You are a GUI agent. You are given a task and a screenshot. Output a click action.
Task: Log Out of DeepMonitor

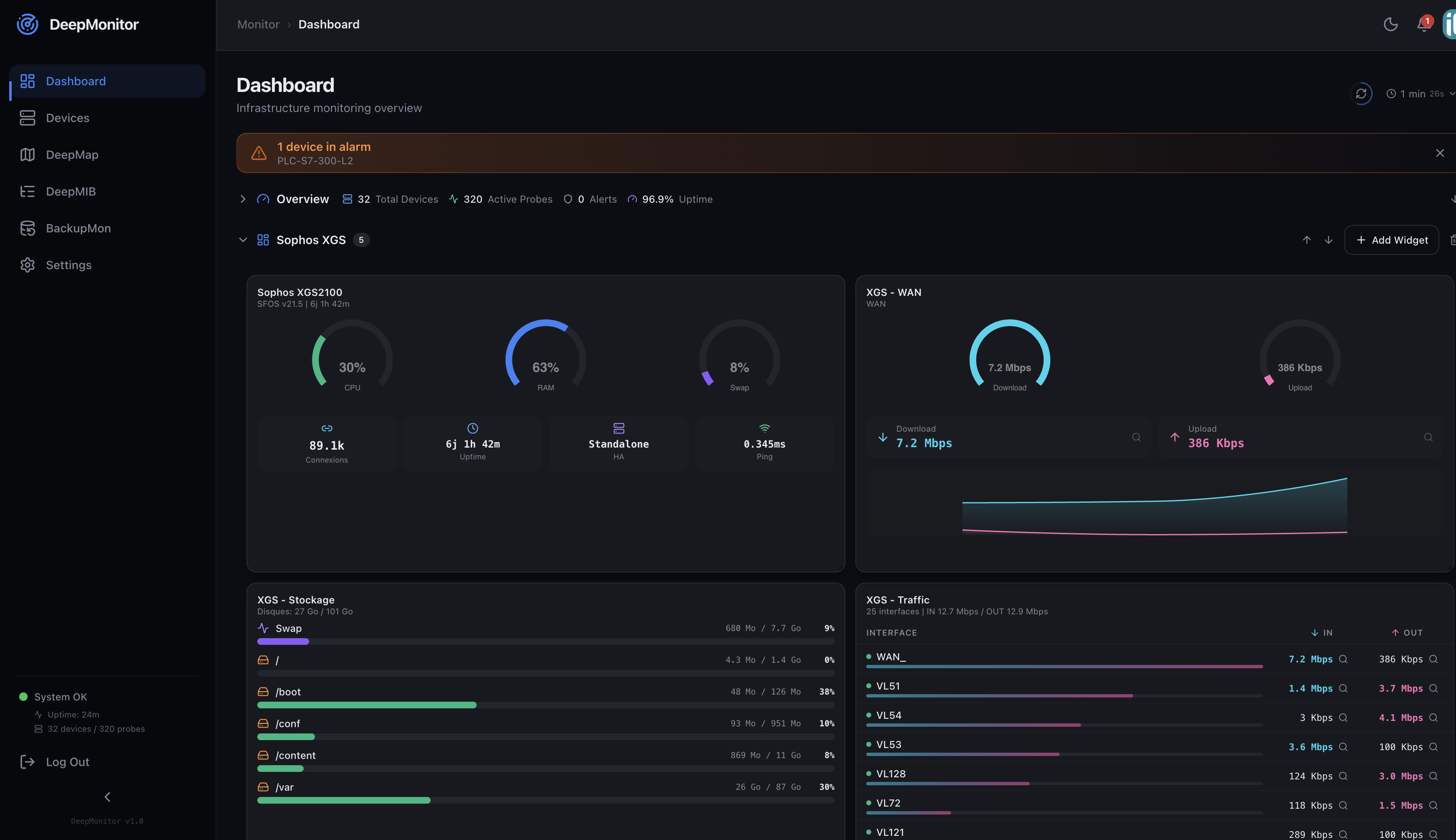tap(67, 761)
